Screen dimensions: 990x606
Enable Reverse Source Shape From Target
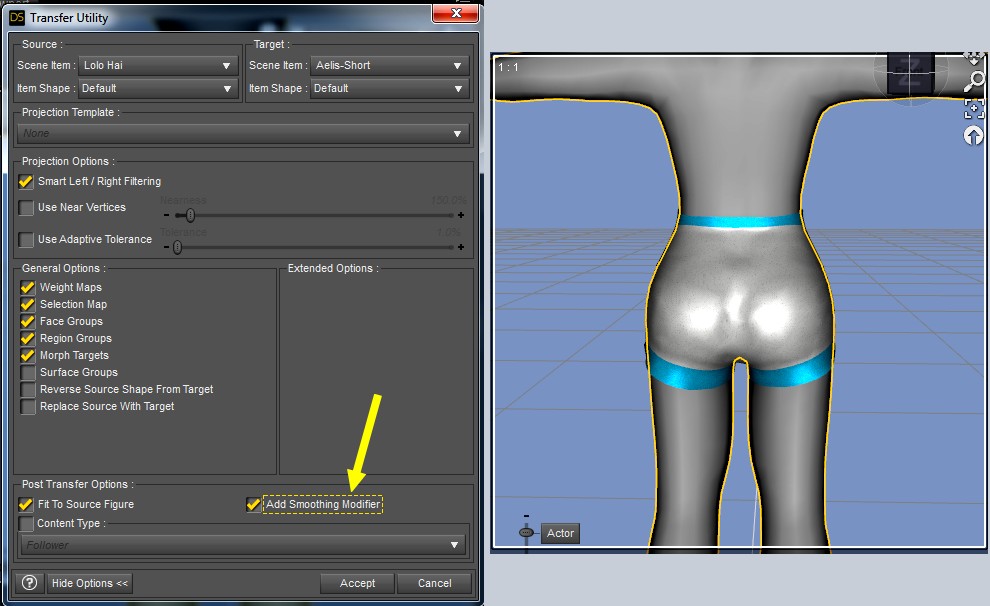[x=28, y=389]
